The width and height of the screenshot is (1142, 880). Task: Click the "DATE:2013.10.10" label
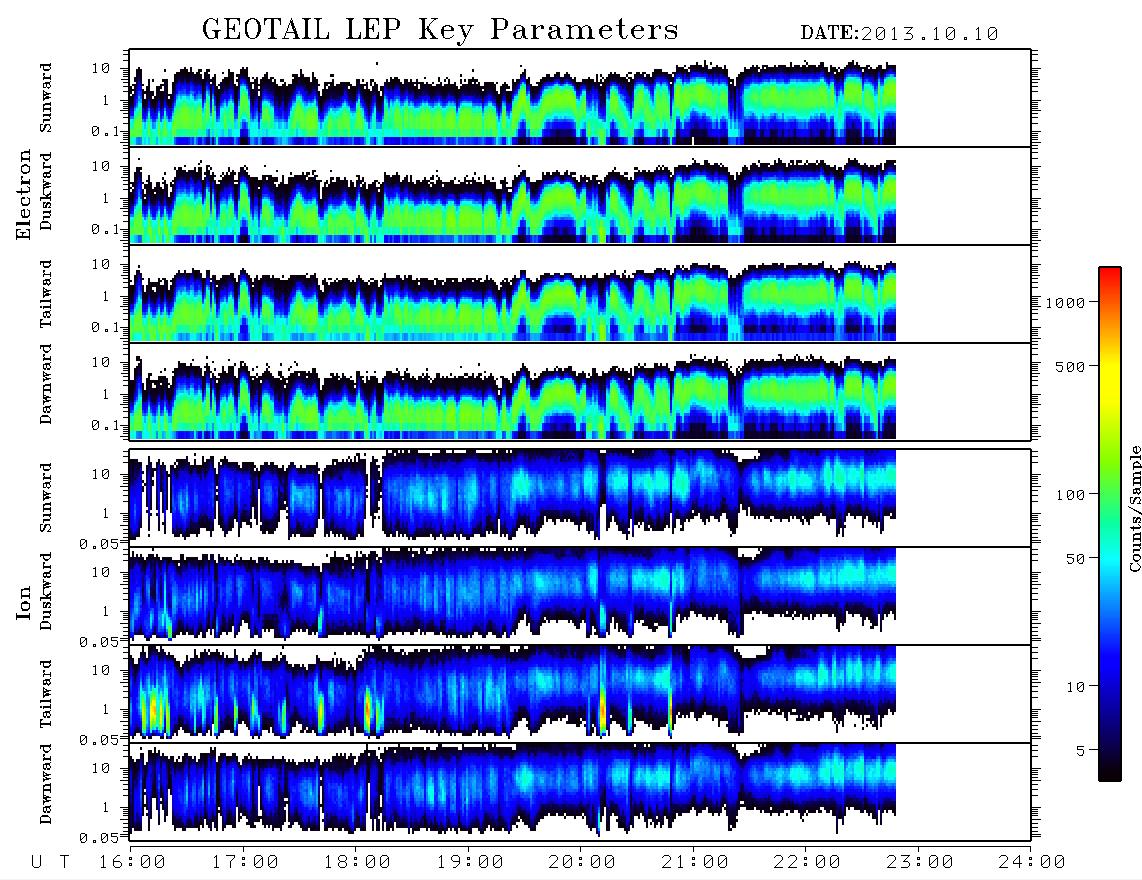(899, 34)
